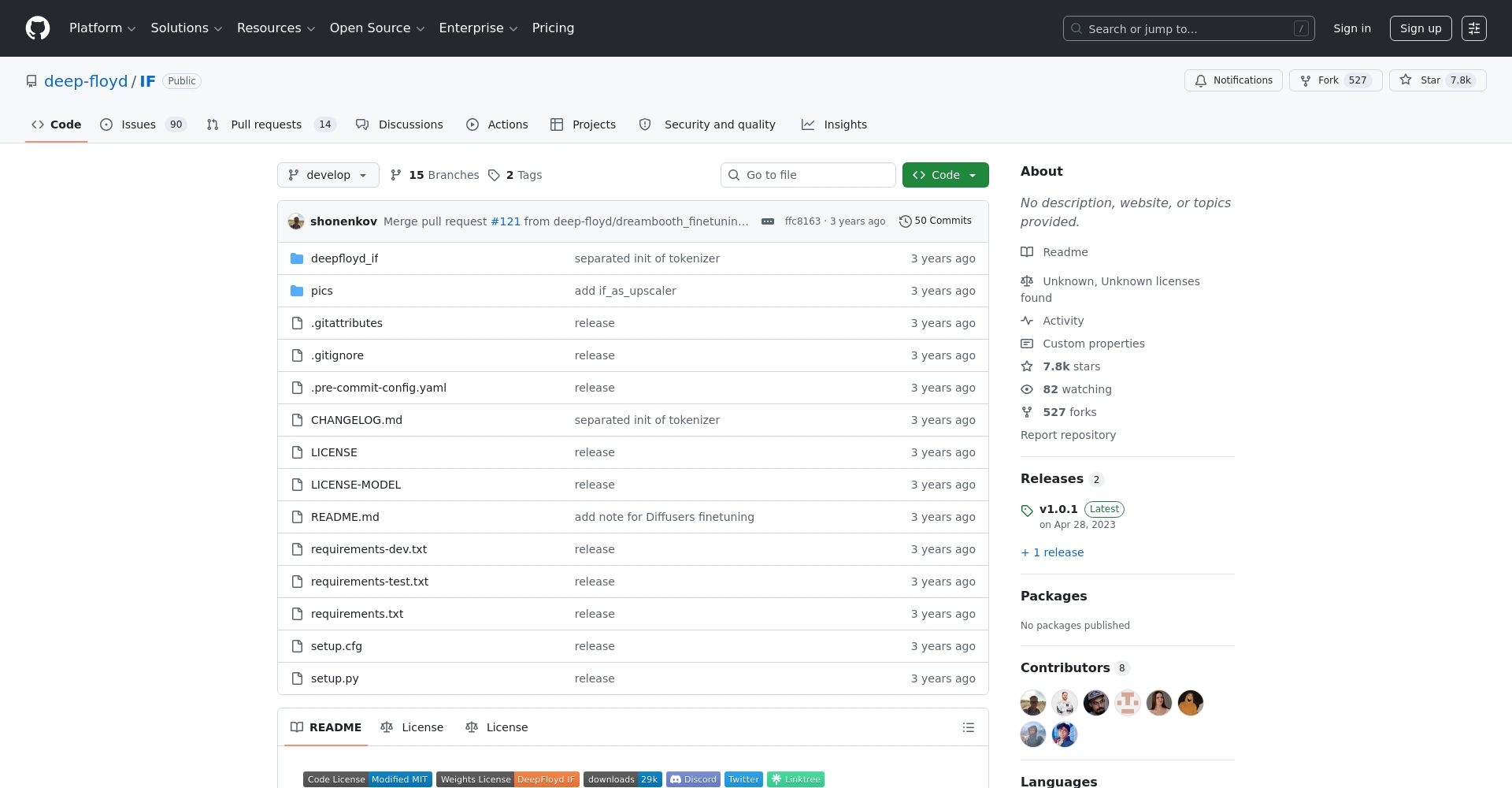Expand the Platform navigation menu
1512x788 pixels.
tap(102, 28)
